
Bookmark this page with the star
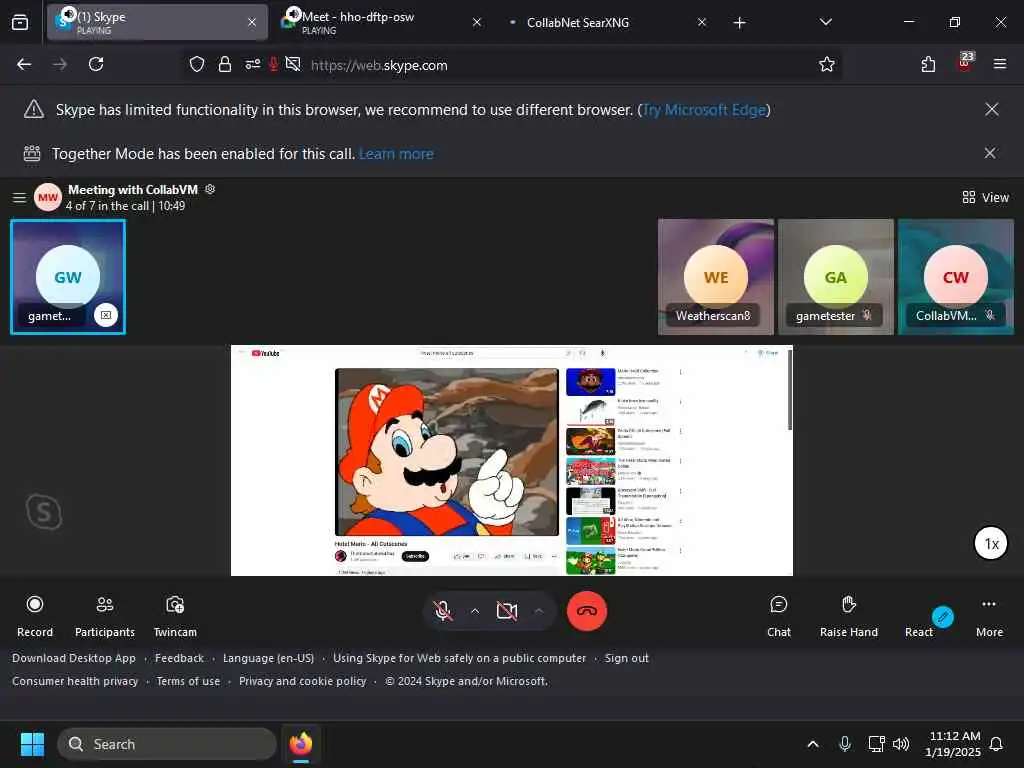pos(826,64)
